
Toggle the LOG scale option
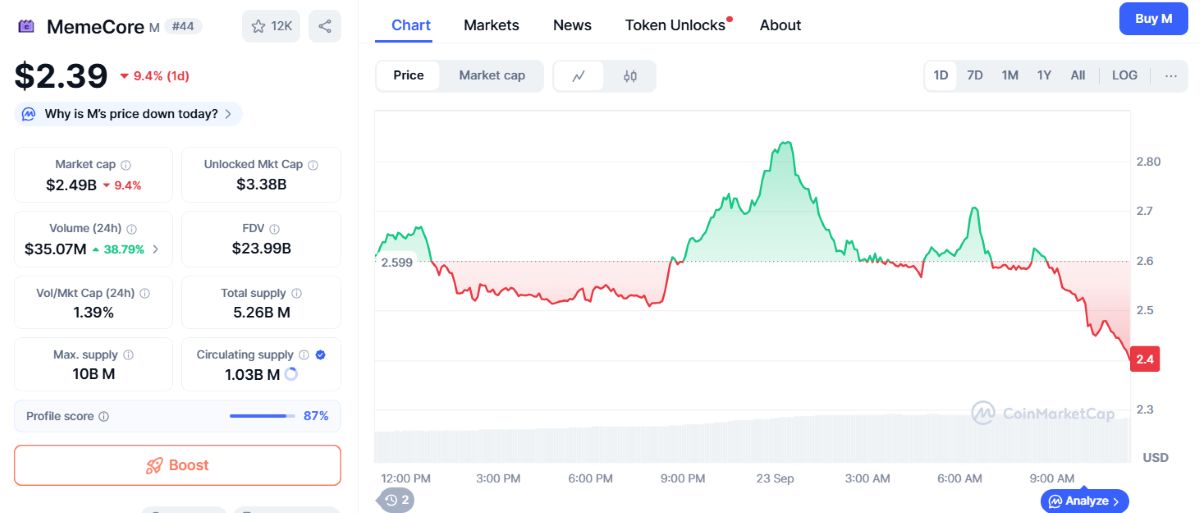(1124, 75)
